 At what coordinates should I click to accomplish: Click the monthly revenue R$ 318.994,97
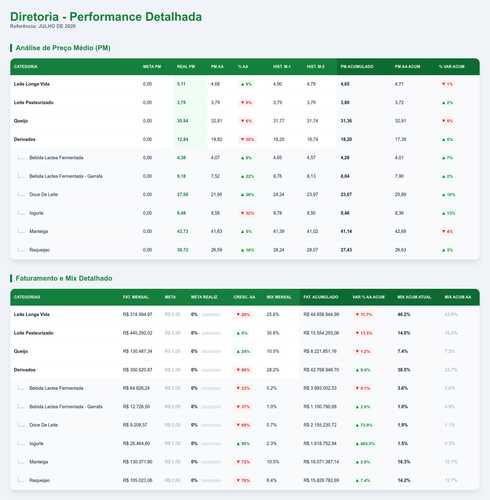pos(137,315)
